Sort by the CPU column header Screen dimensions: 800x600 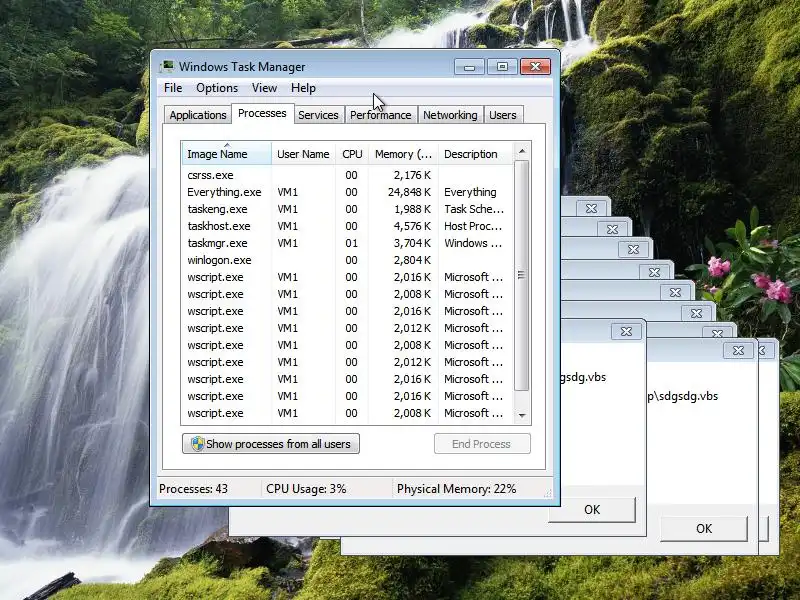(x=352, y=154)
